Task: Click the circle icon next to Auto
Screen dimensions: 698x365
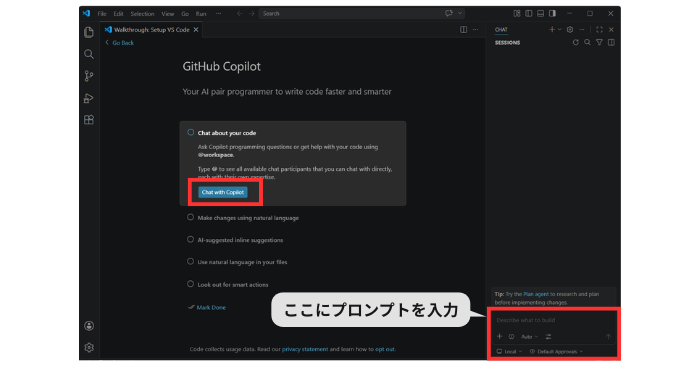Action: click(x=511, y=337)
